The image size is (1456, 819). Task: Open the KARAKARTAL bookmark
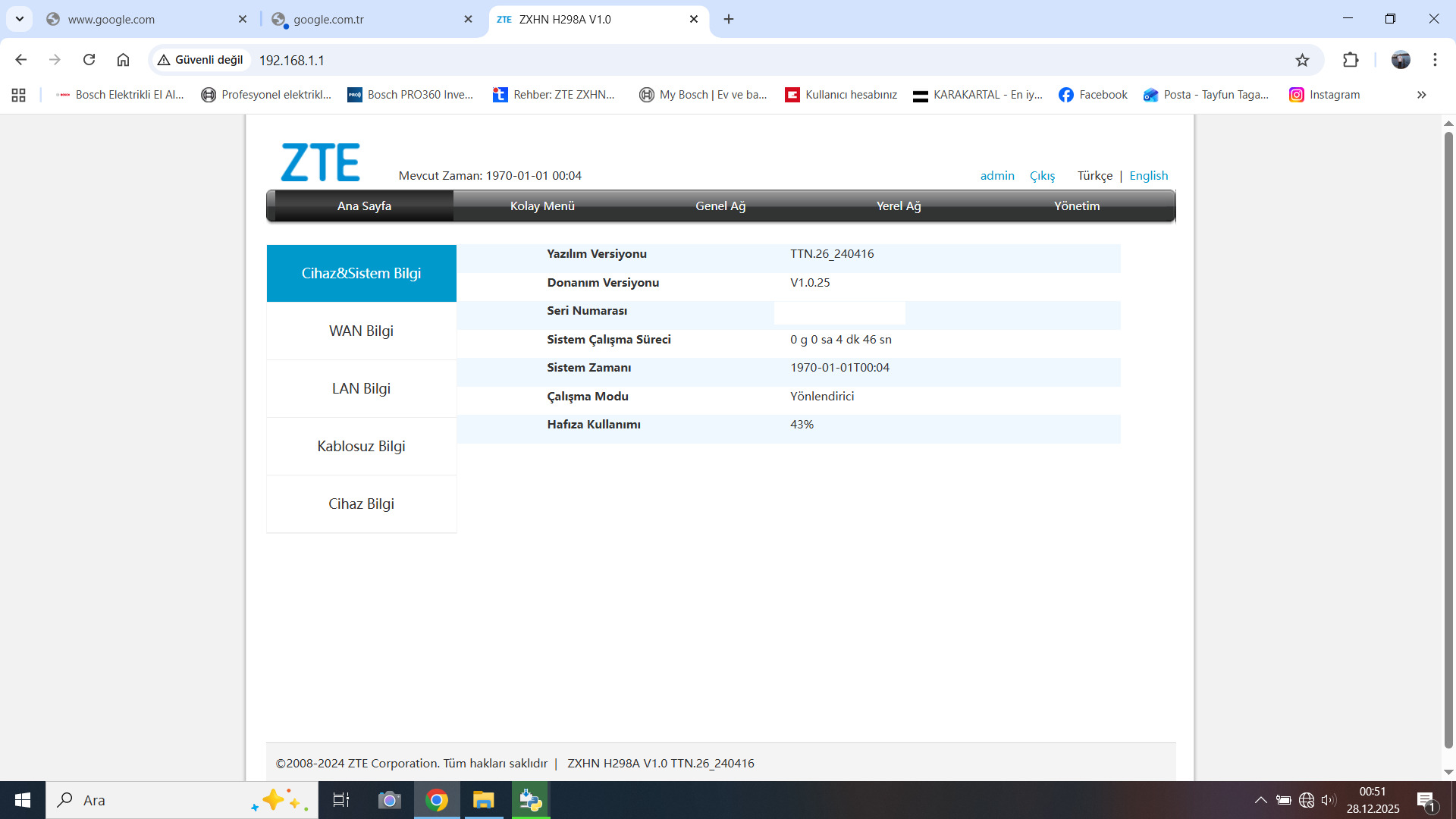(978, 95)
